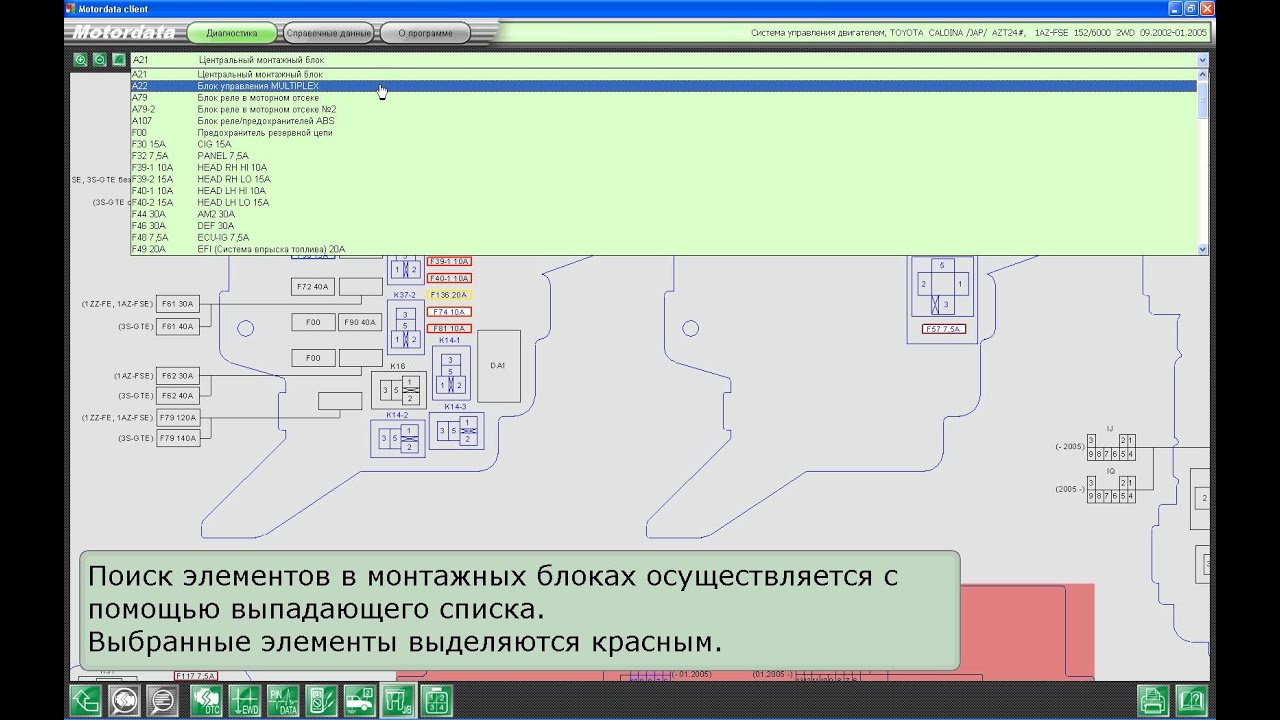Click the green fit-to-view icon beside zoom out
The height and width of the screenshot is (720, 1280).
(x=118, y=59)
